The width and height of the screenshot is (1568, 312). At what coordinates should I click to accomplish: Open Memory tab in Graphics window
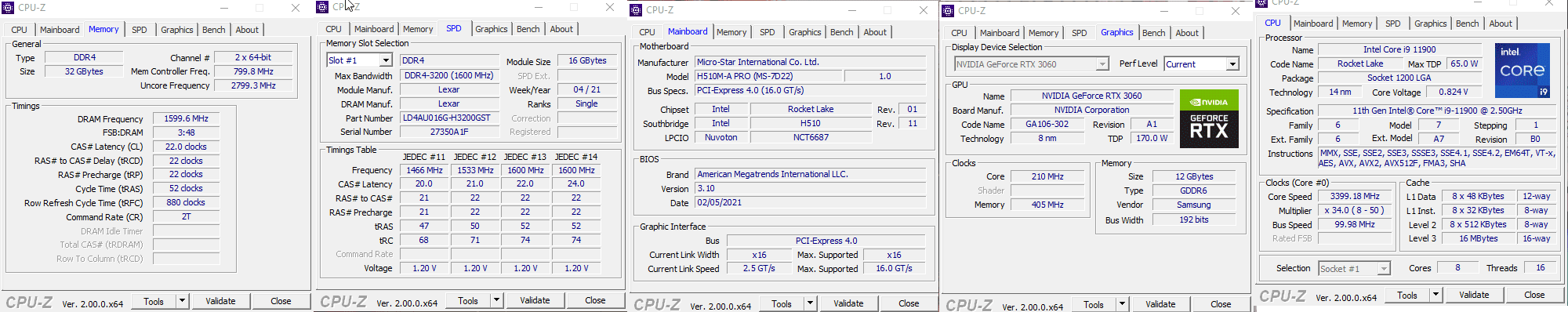1044,33
